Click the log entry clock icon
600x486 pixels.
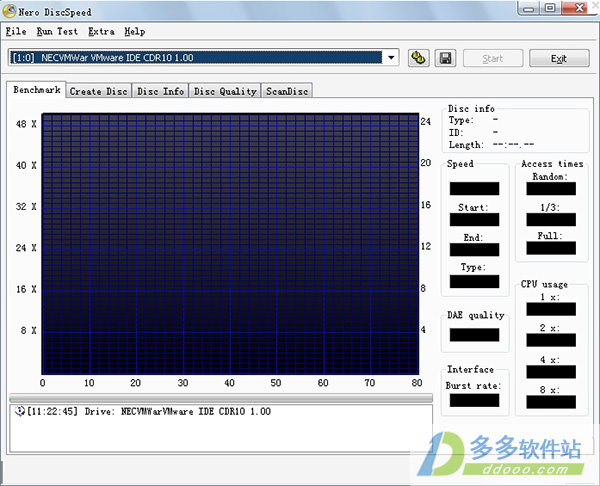pyautogui.click(x=20, y=411)
